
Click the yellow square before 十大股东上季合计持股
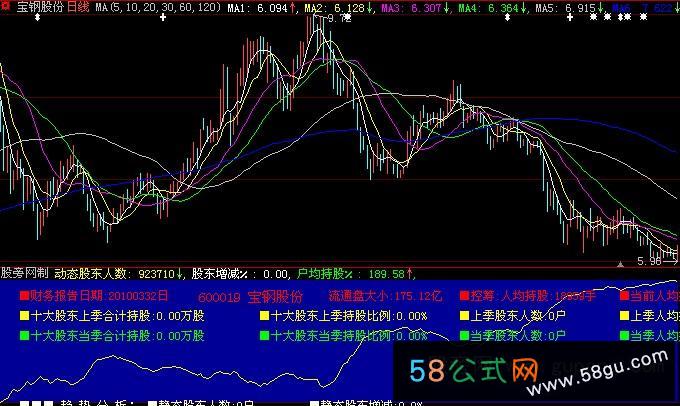click(x=25, y=316)
